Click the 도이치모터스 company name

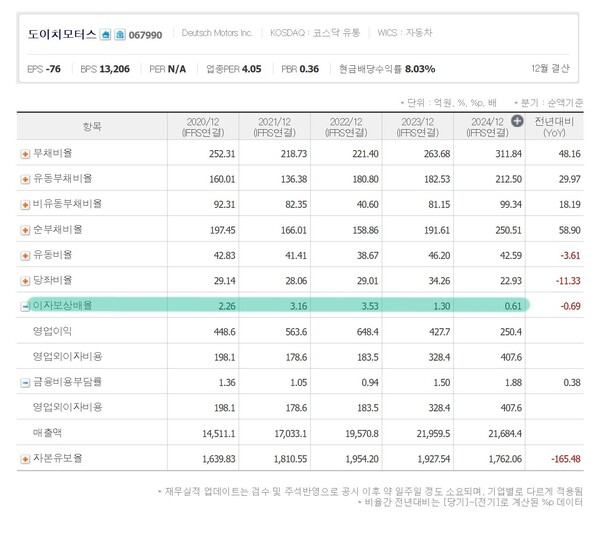(62, 34)
